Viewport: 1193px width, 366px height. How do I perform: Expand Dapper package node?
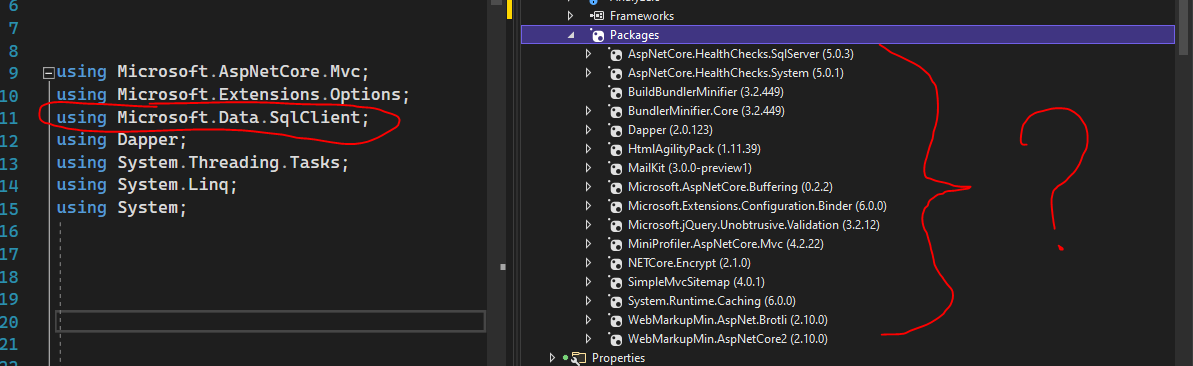click(x=588, y=130)
